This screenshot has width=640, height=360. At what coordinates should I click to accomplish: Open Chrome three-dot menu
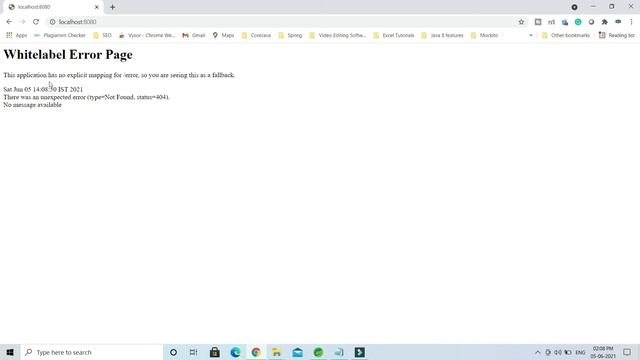(631, 22)
